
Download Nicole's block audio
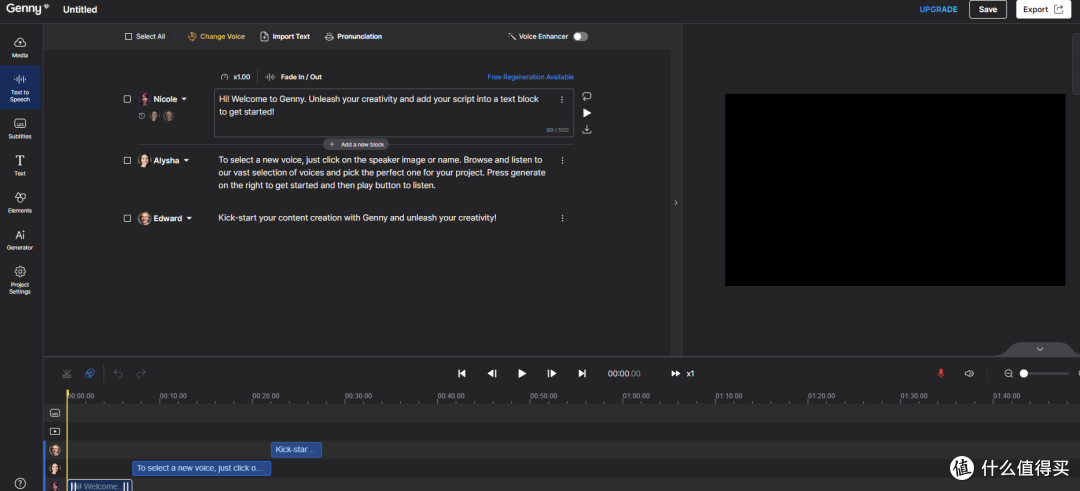(x=587, y=129)
